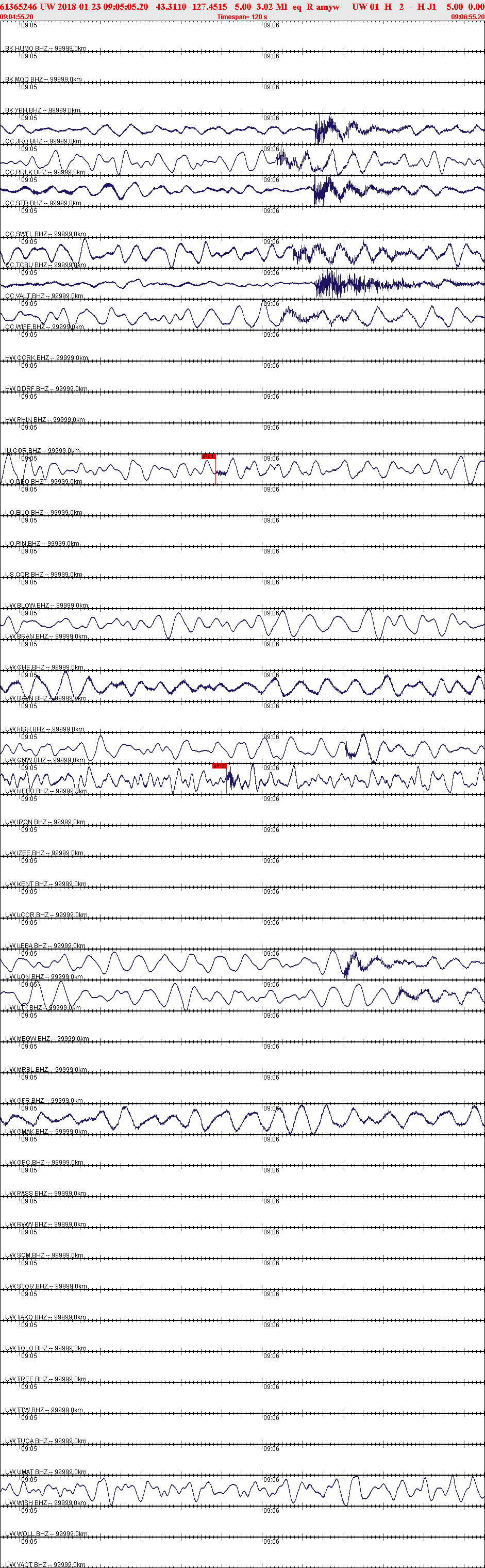
Task: Select the UW TAKO BHZ station label
Action: [46, 1317]
